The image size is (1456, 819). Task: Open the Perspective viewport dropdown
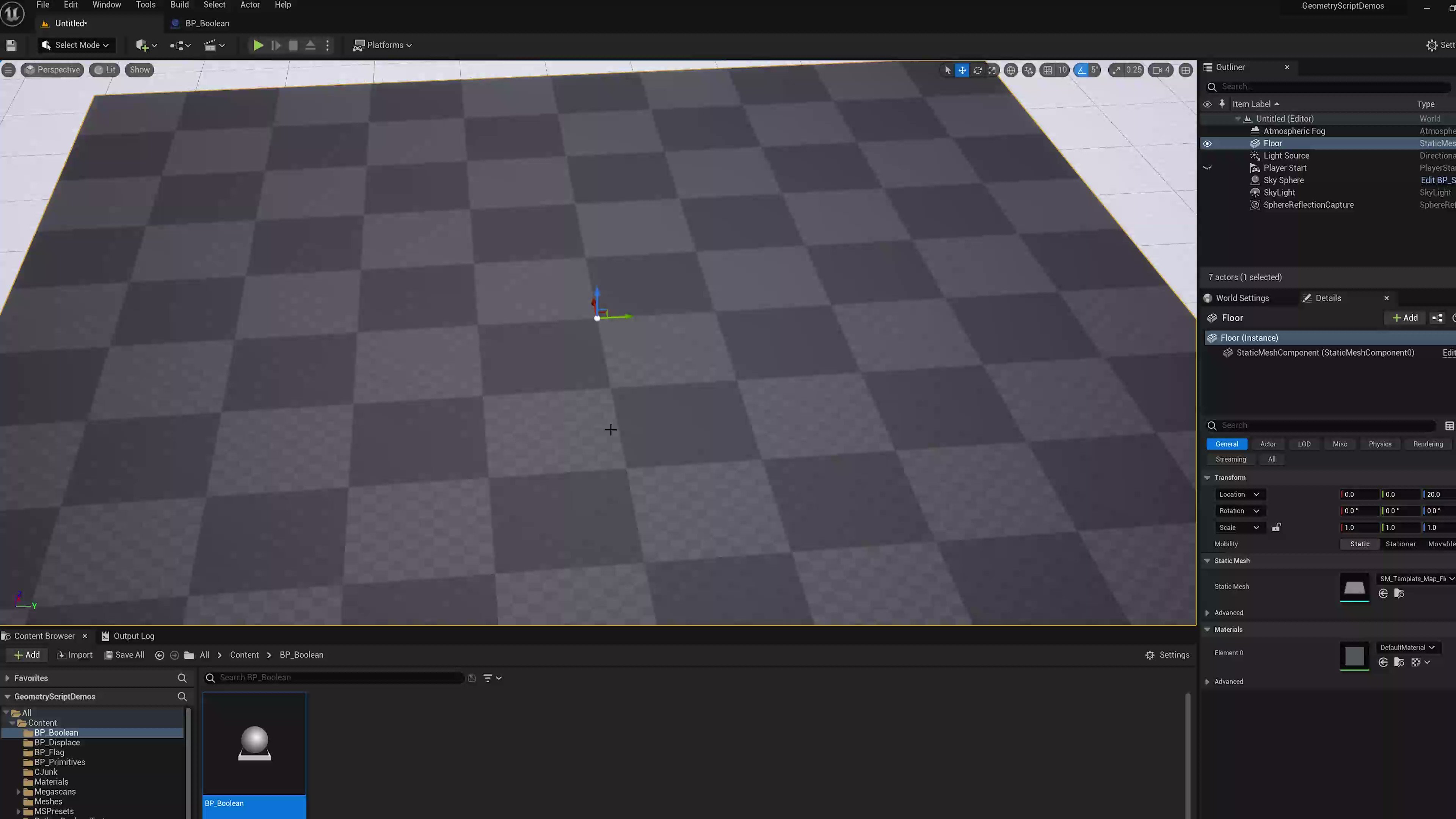[52, 69]
